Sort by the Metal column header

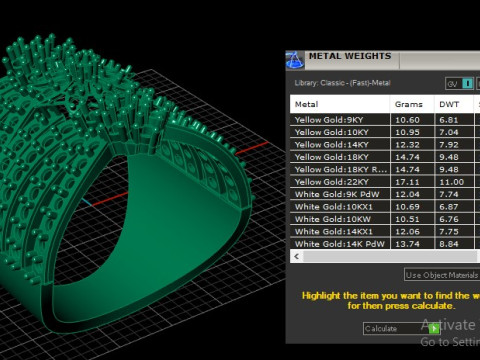340,104
